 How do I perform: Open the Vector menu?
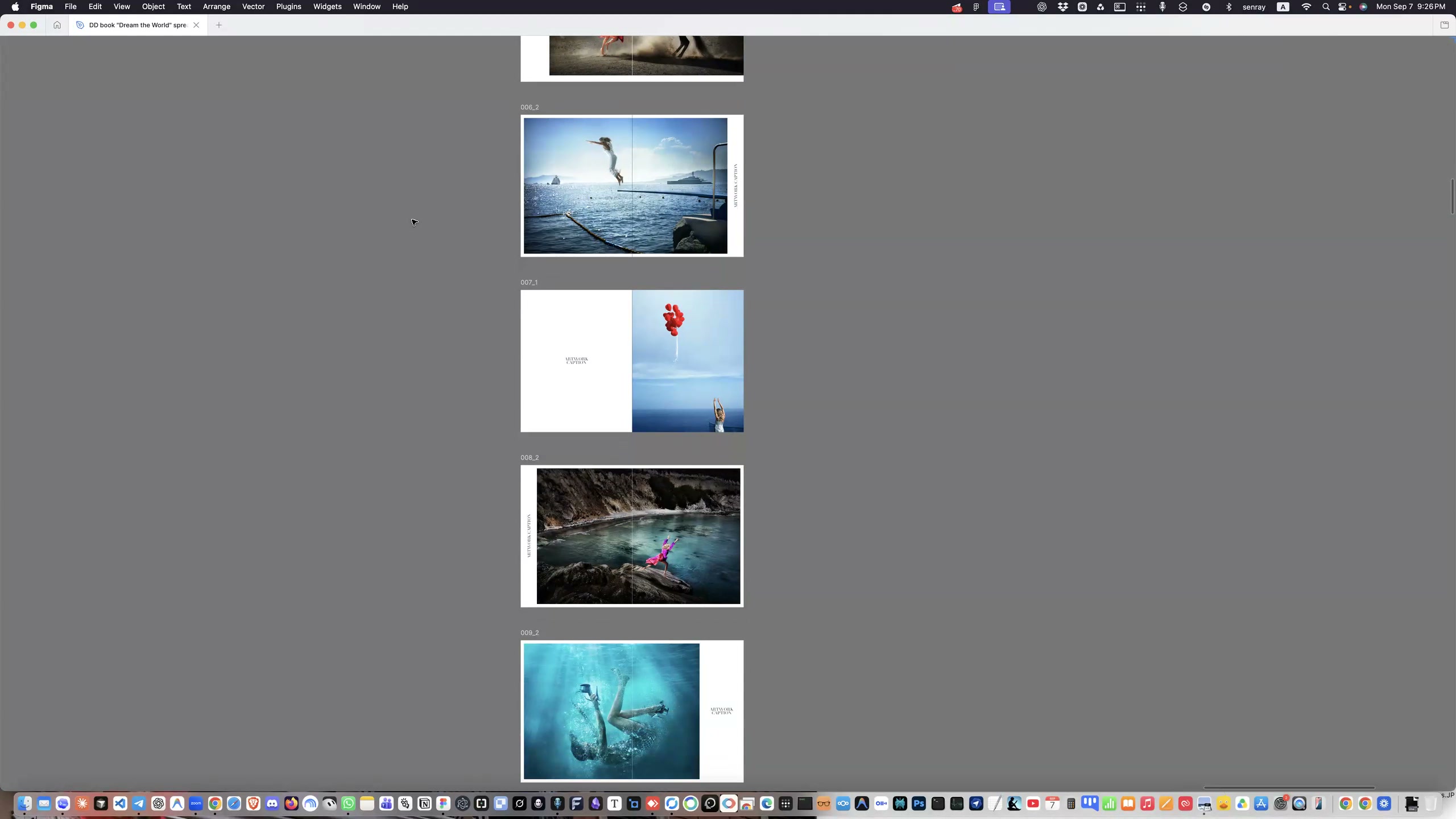[253, 7]
